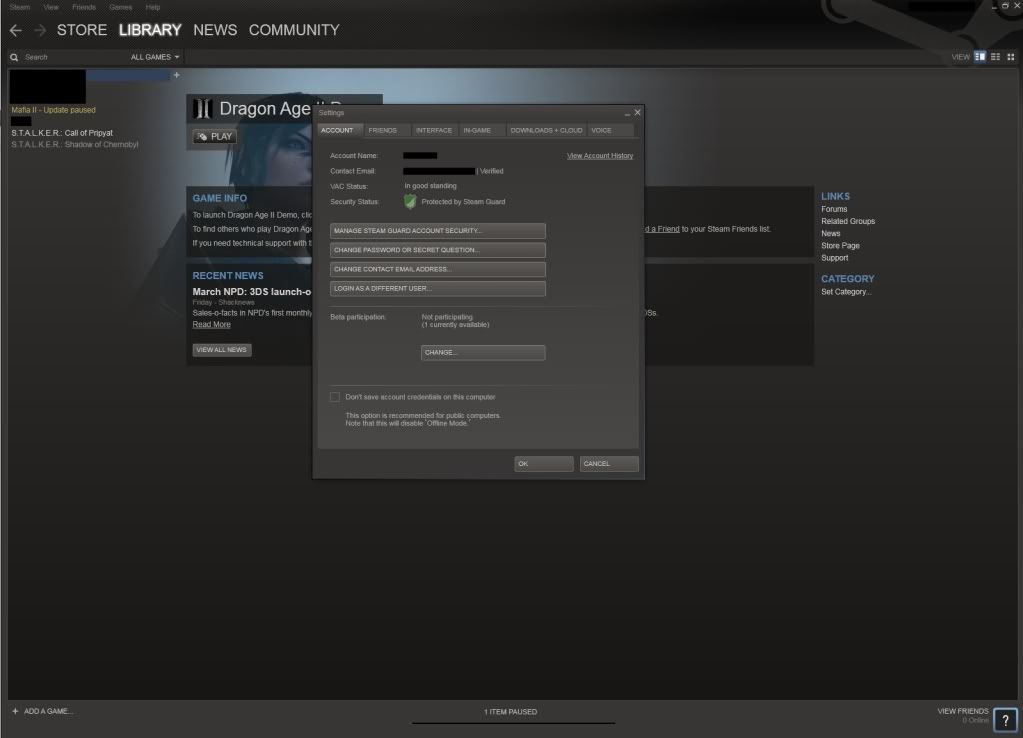Select the Friends settings tab

[x=387, y=131]
